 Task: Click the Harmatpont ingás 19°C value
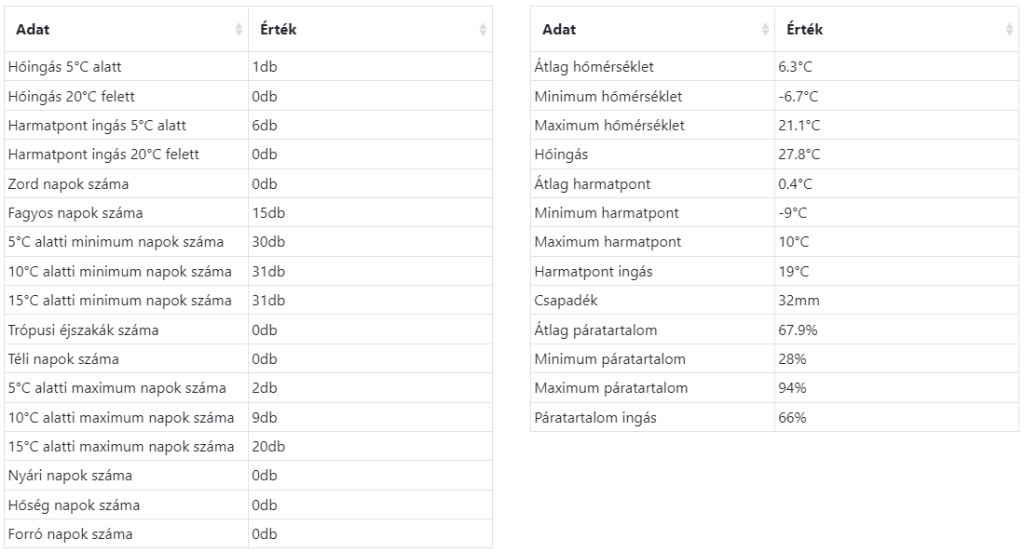pyautogui.click(x=795, y=272)
